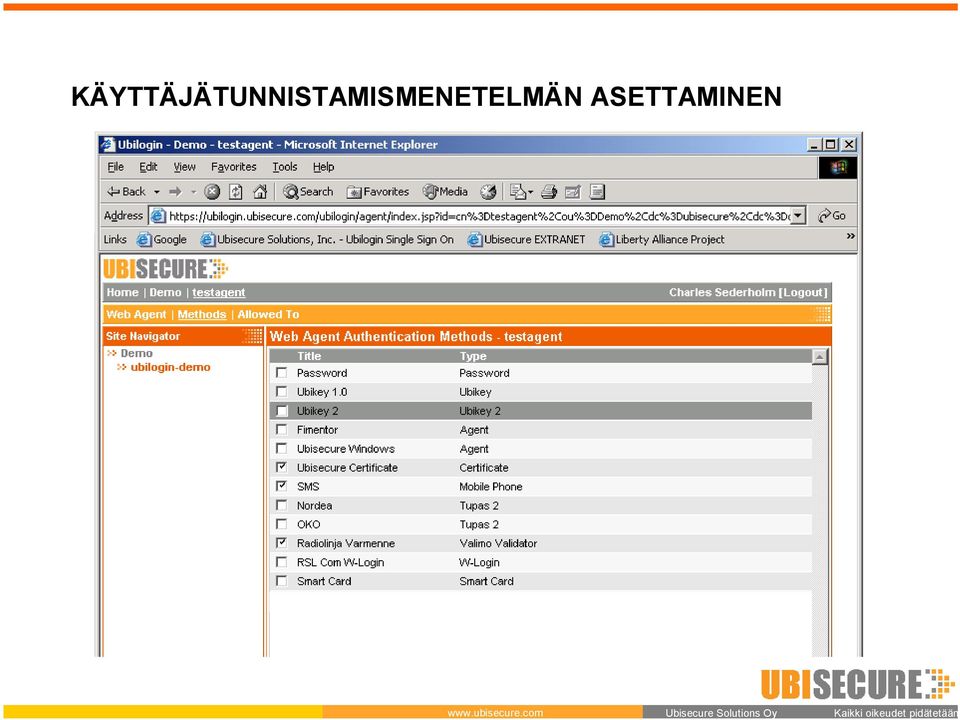Click the Ubisecure logo in page header

[x=165, y=269]
